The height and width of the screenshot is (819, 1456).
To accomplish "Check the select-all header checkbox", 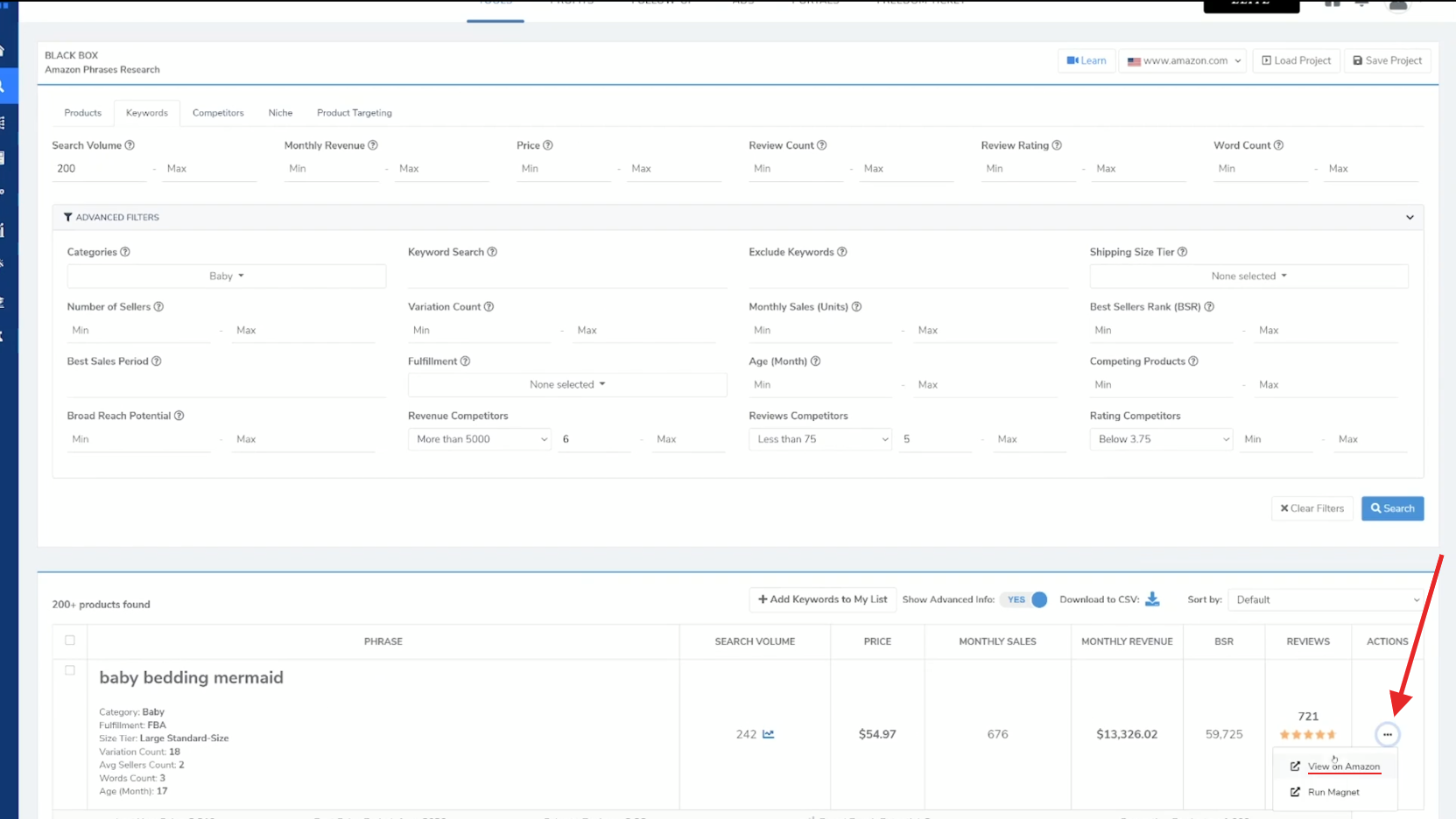I will click(x=70, y=640).
